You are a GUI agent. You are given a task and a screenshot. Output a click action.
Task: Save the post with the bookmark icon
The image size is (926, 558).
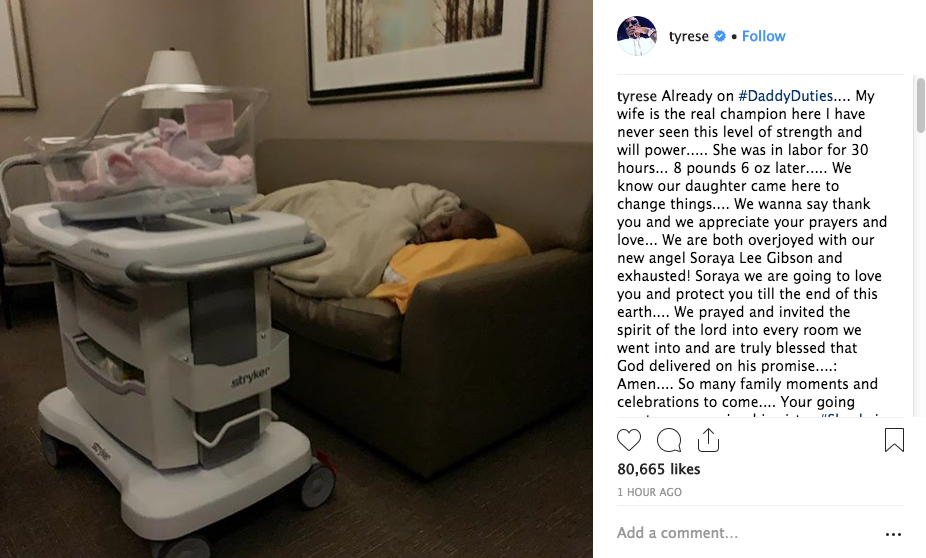click(x=894, y=440)
